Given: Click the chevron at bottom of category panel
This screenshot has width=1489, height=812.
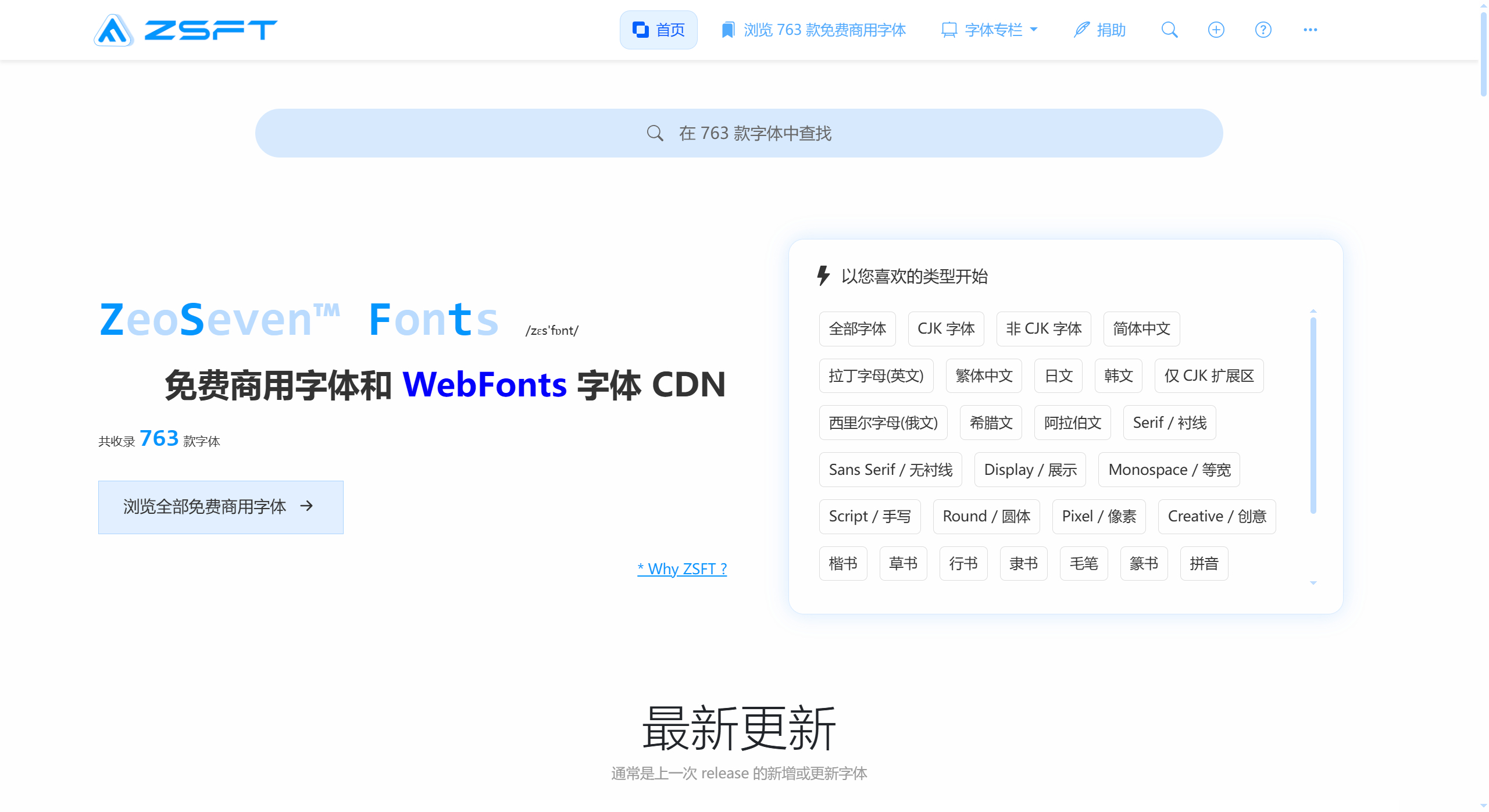Looking at the screenshot, I should [x=1313, y=582].
